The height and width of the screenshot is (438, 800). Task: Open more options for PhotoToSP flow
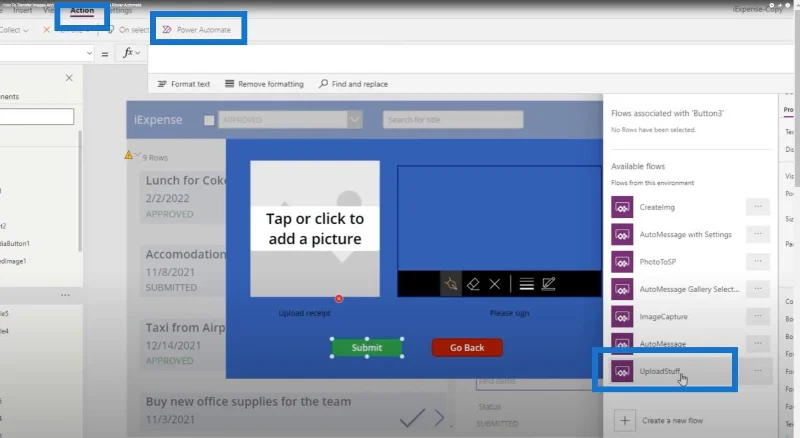click(x=758, y=261)
